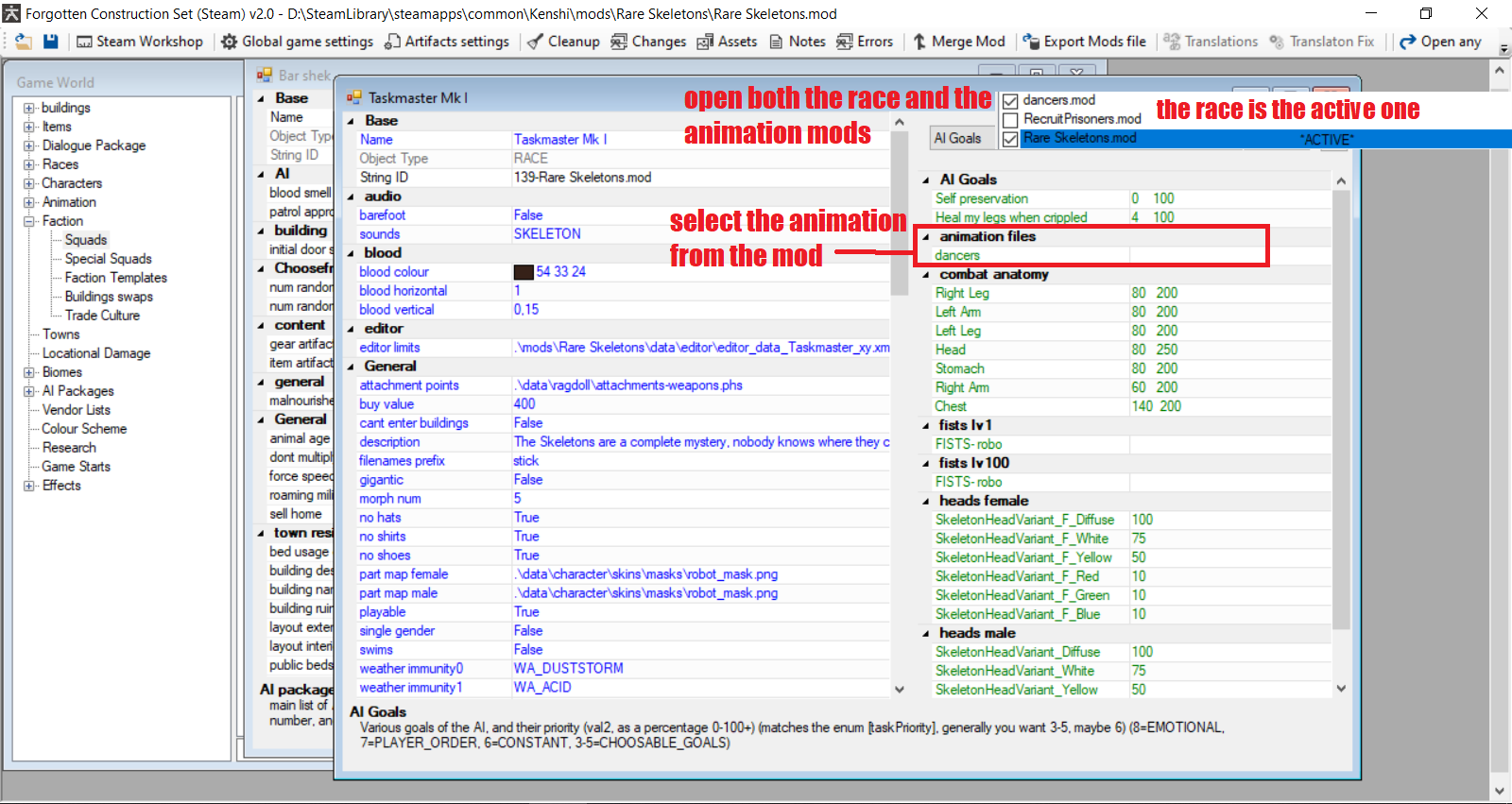Click the Self preservation AI goal

coord(982,198)
